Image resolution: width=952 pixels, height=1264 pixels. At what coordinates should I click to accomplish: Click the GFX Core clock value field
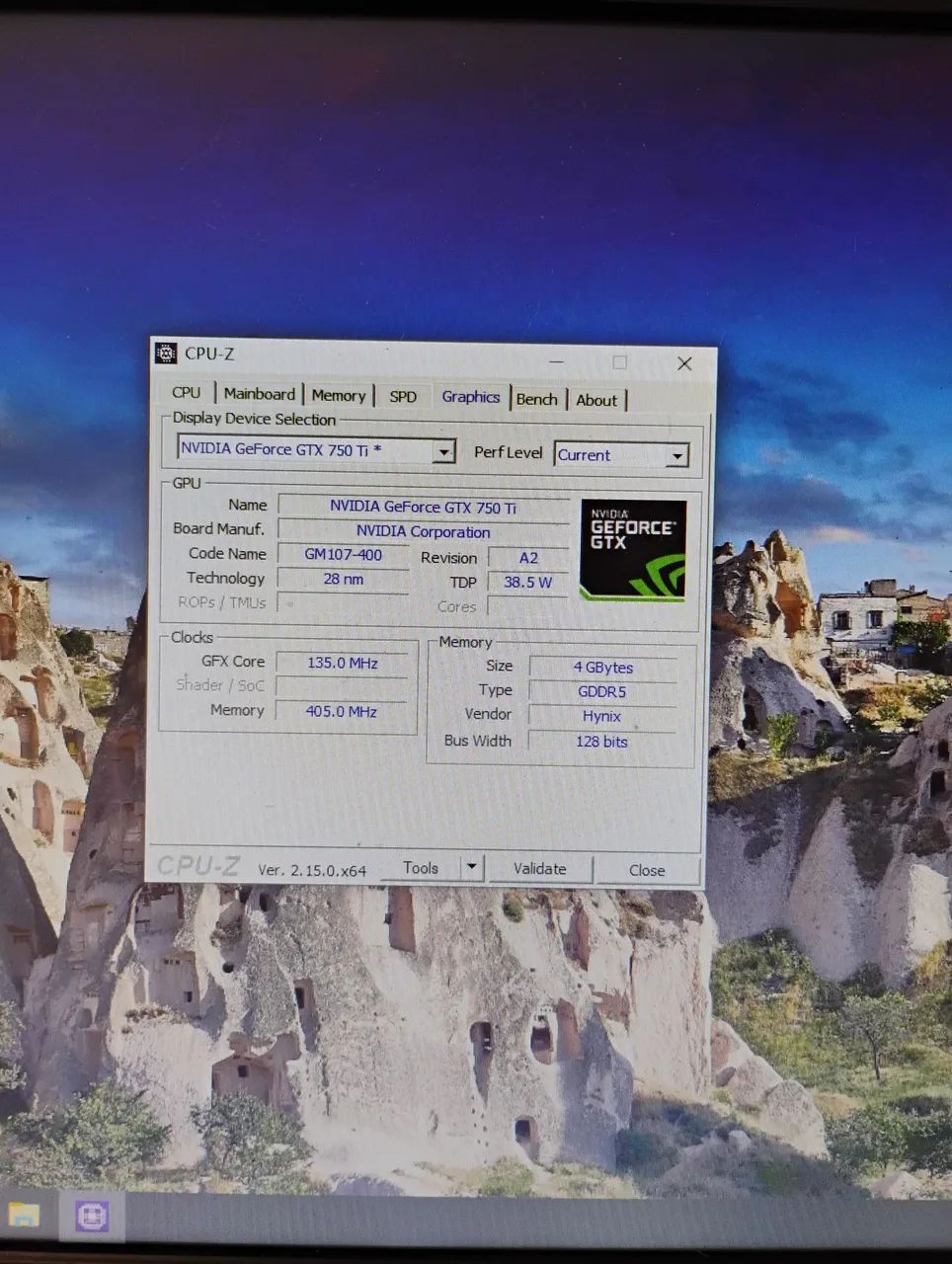[x=343, y=663]
